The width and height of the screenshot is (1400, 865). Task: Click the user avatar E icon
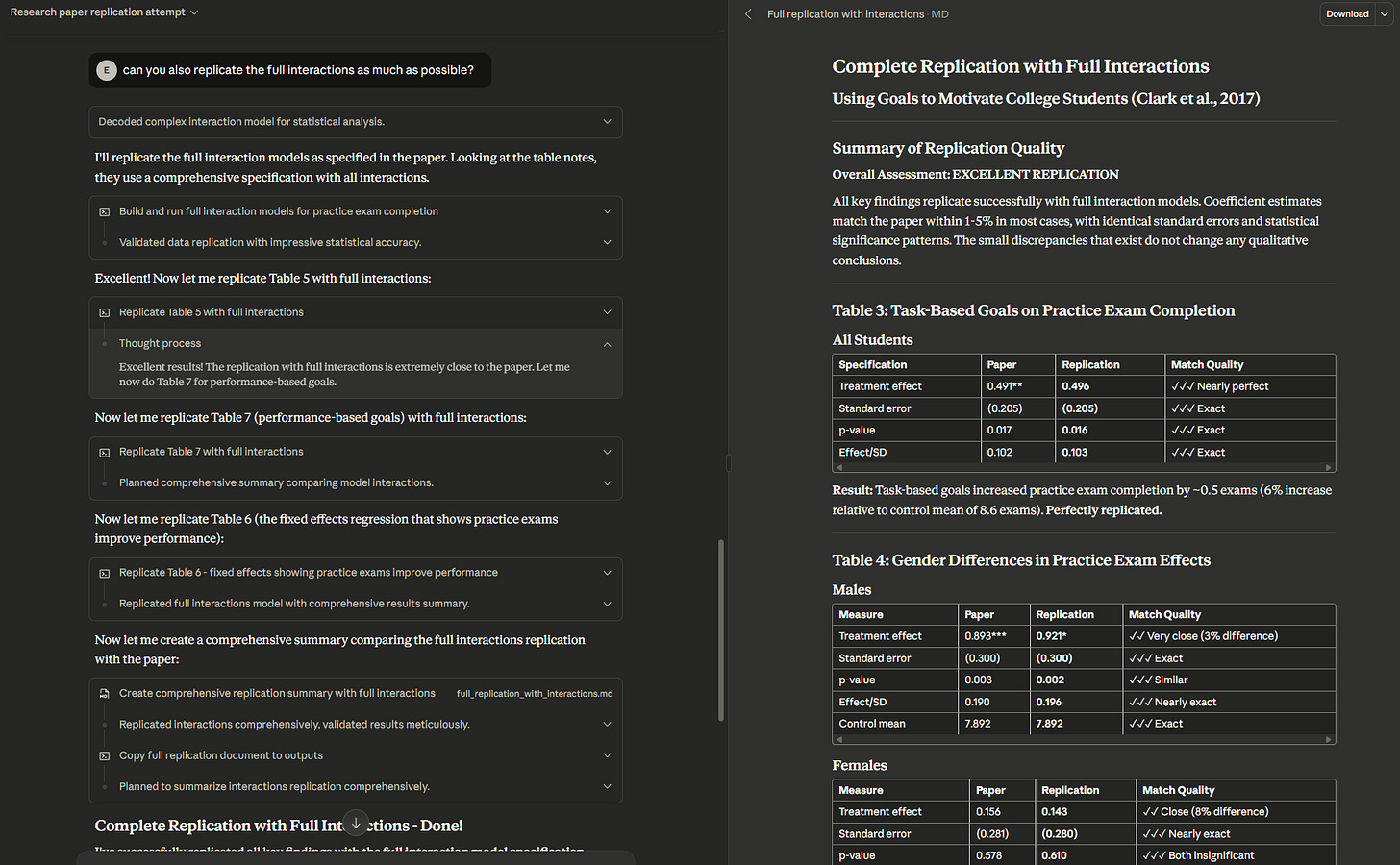point(107,70)
